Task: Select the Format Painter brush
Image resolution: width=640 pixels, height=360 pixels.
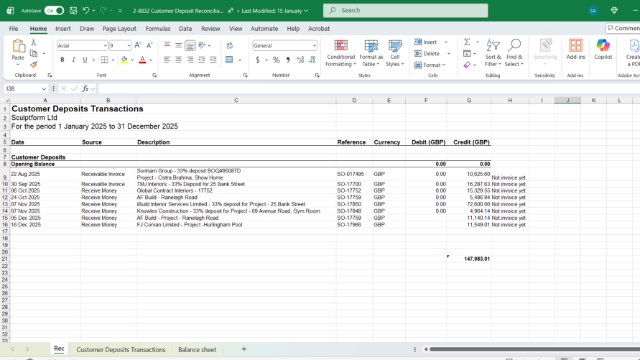Action: click(x=33, y=64)
